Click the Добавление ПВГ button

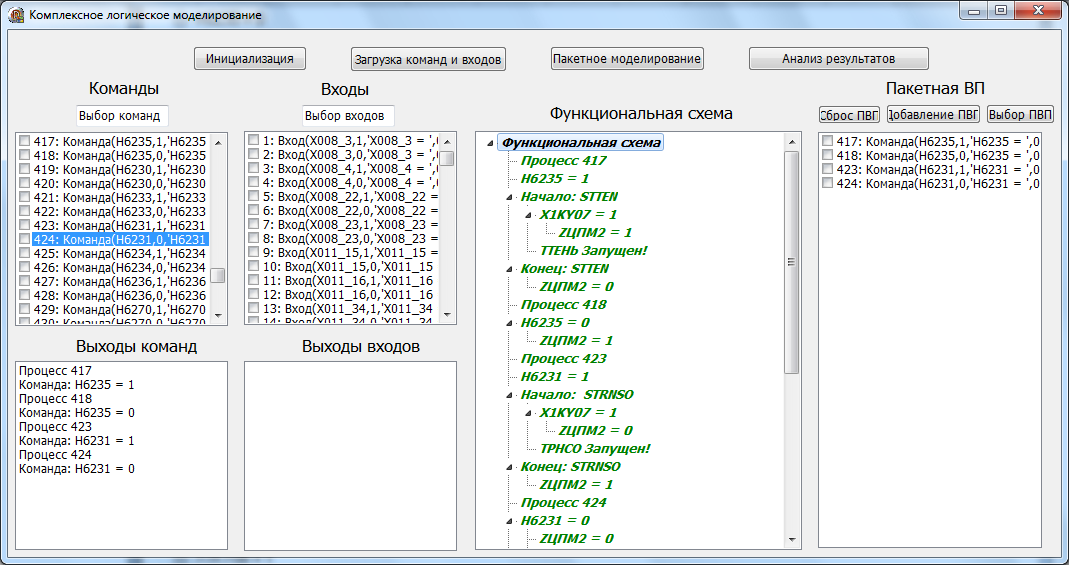point(933,114)
